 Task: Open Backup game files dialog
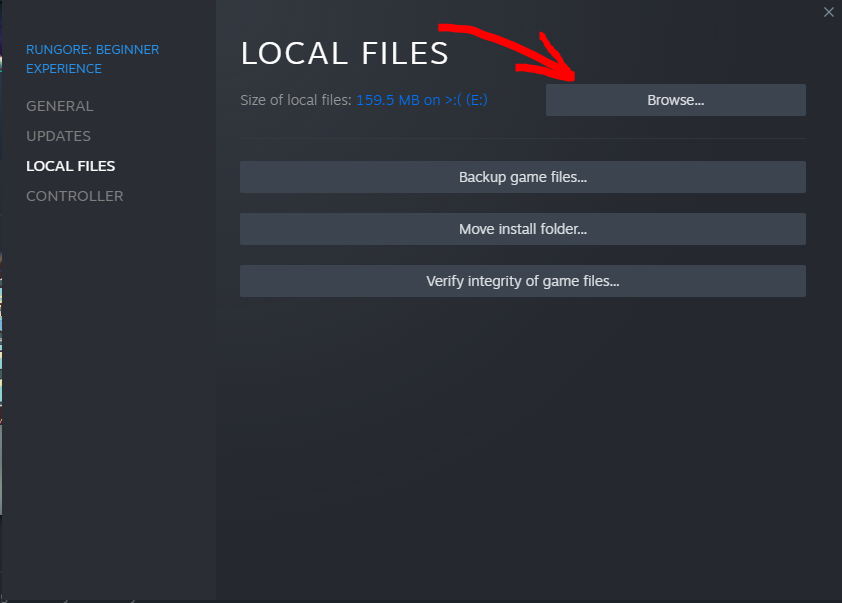[x=522, y=177]
